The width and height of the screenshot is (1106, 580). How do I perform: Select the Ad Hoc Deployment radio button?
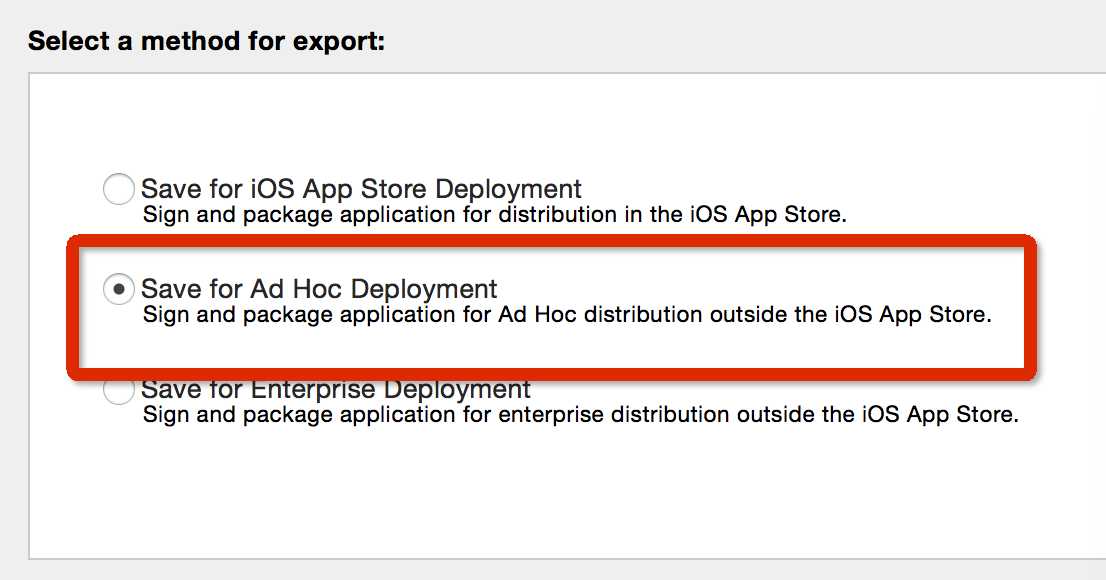(118, 289)
